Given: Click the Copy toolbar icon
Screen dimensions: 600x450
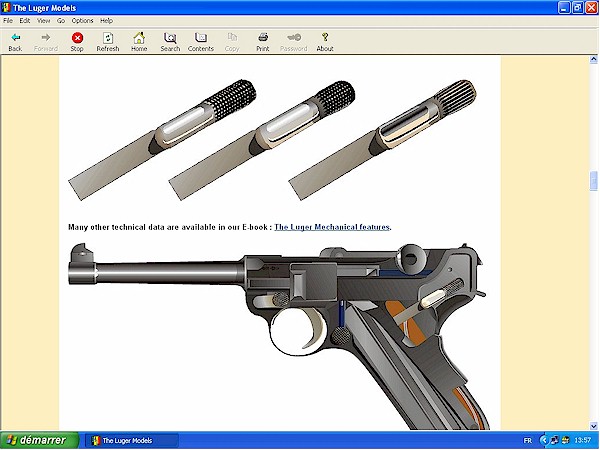Looking at the screenshot, I should coord(232,42).
